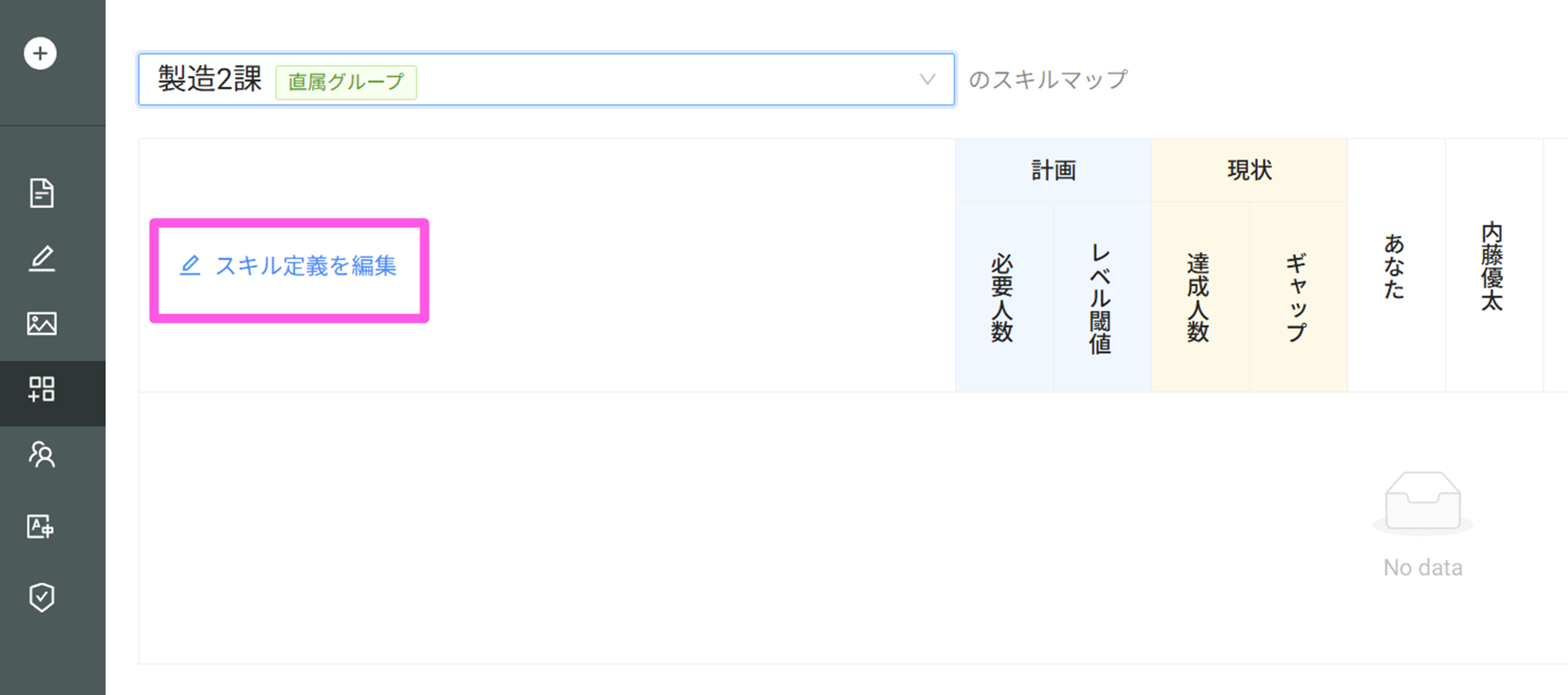This screenshot has width=1568, height=695.
Task: Click the 達成人数 column header
Action: 1199,297
